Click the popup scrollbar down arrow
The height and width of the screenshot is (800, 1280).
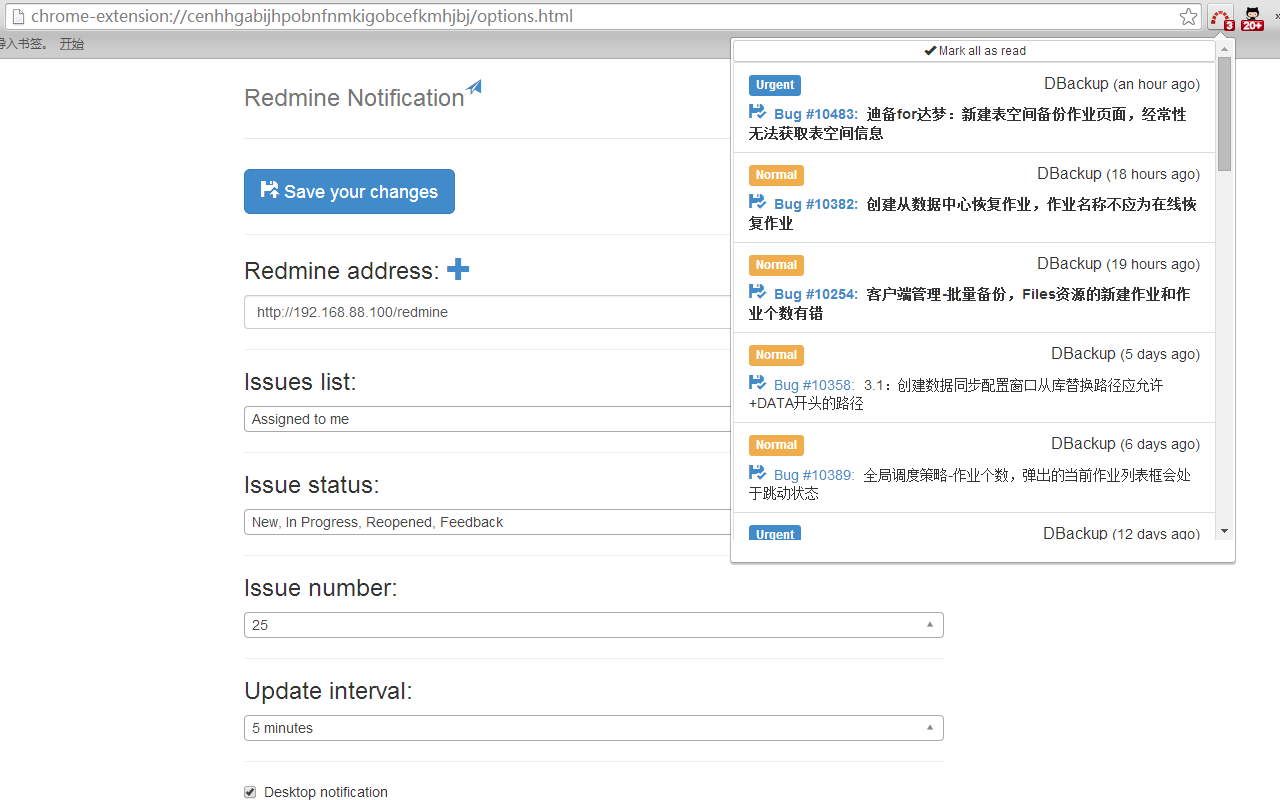(x=1225, y=531)
